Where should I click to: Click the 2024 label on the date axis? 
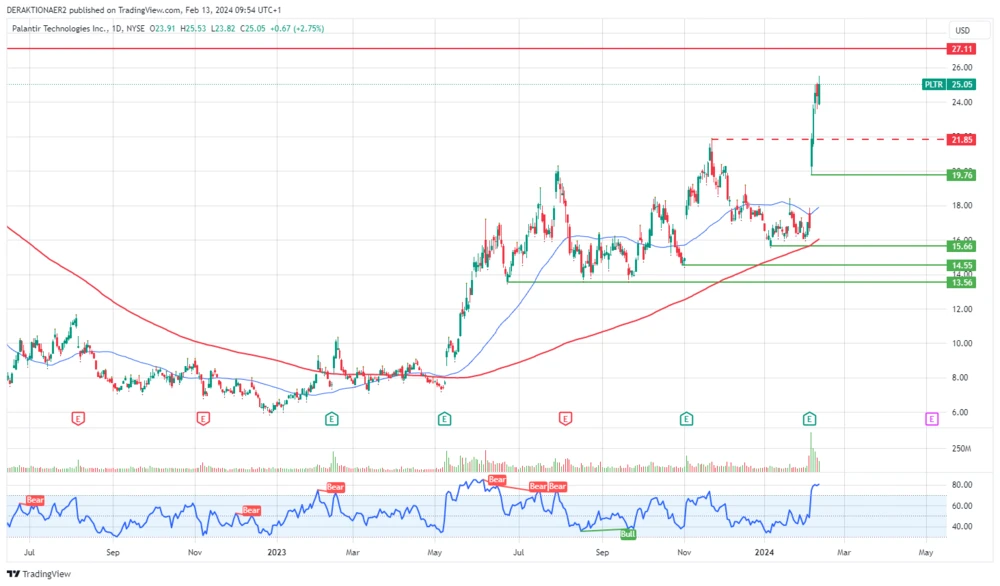point(765,551)
